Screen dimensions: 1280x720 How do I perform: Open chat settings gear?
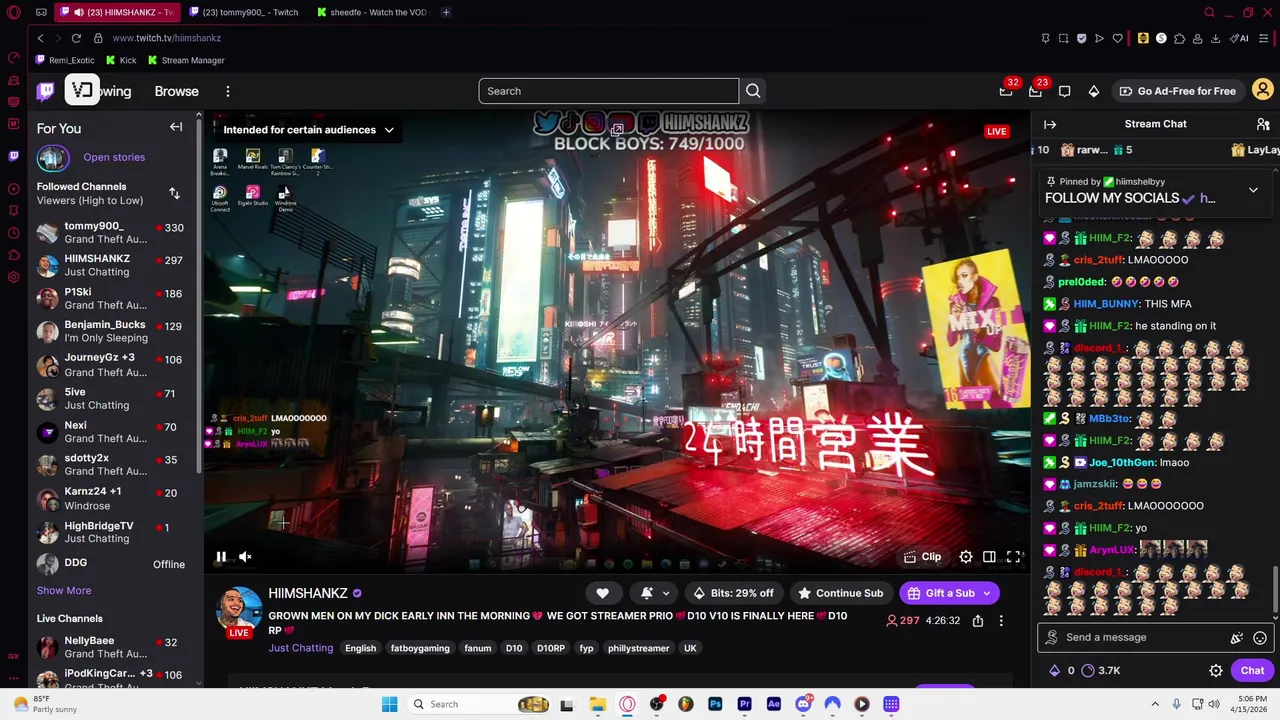tap(1216, 671)
